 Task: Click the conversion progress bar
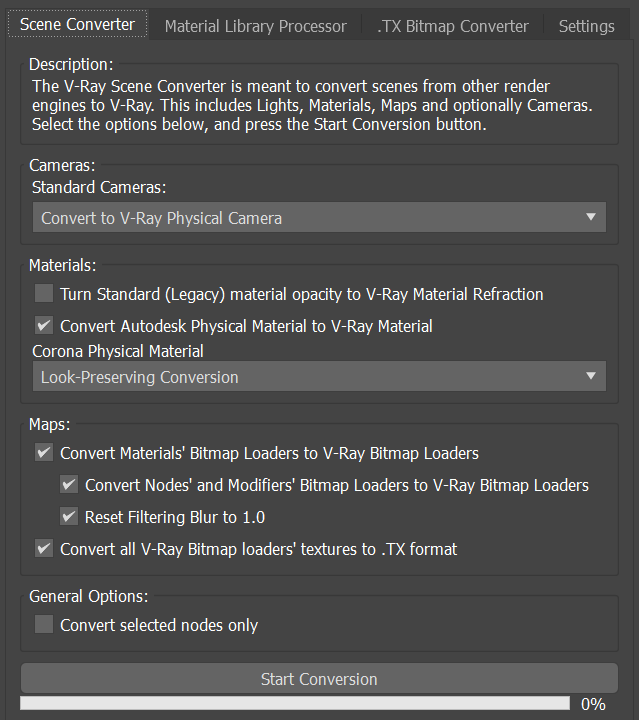(295, 703)
